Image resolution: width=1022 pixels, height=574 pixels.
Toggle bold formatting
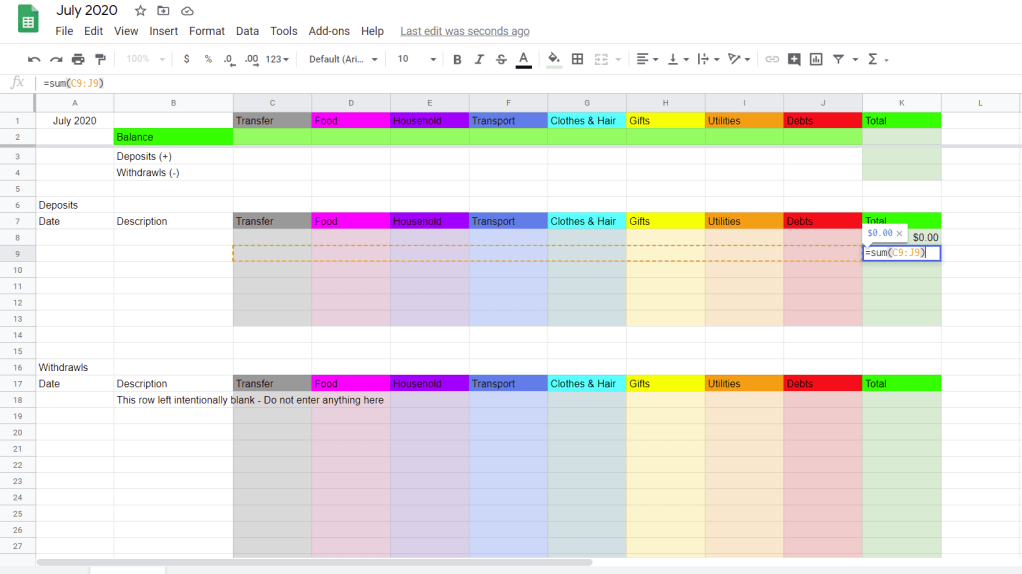pyautogui.click(x=457, y=60)
